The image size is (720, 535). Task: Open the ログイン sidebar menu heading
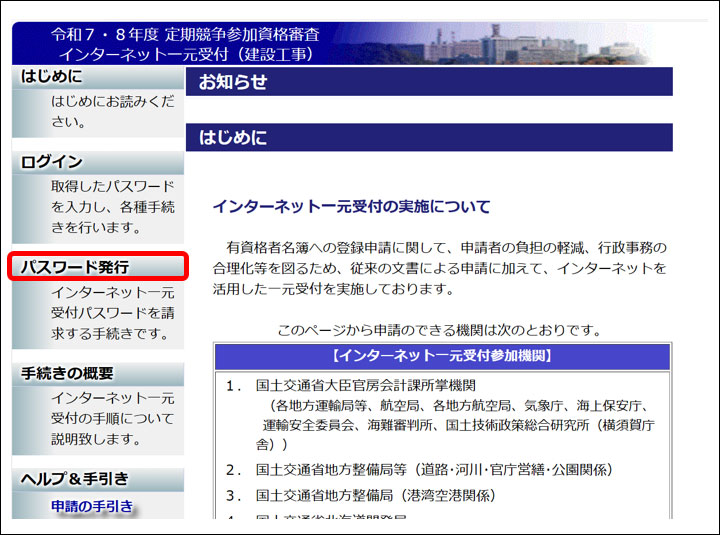98,163
